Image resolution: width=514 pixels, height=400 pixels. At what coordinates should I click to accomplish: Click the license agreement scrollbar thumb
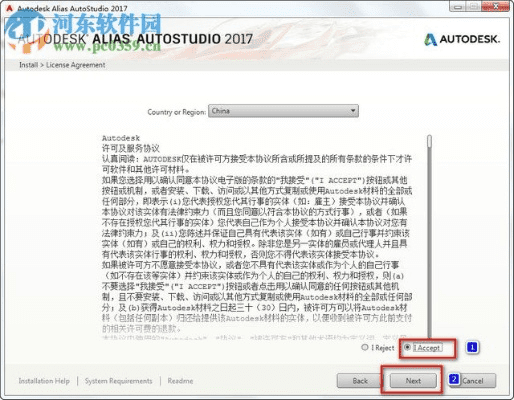430,141
